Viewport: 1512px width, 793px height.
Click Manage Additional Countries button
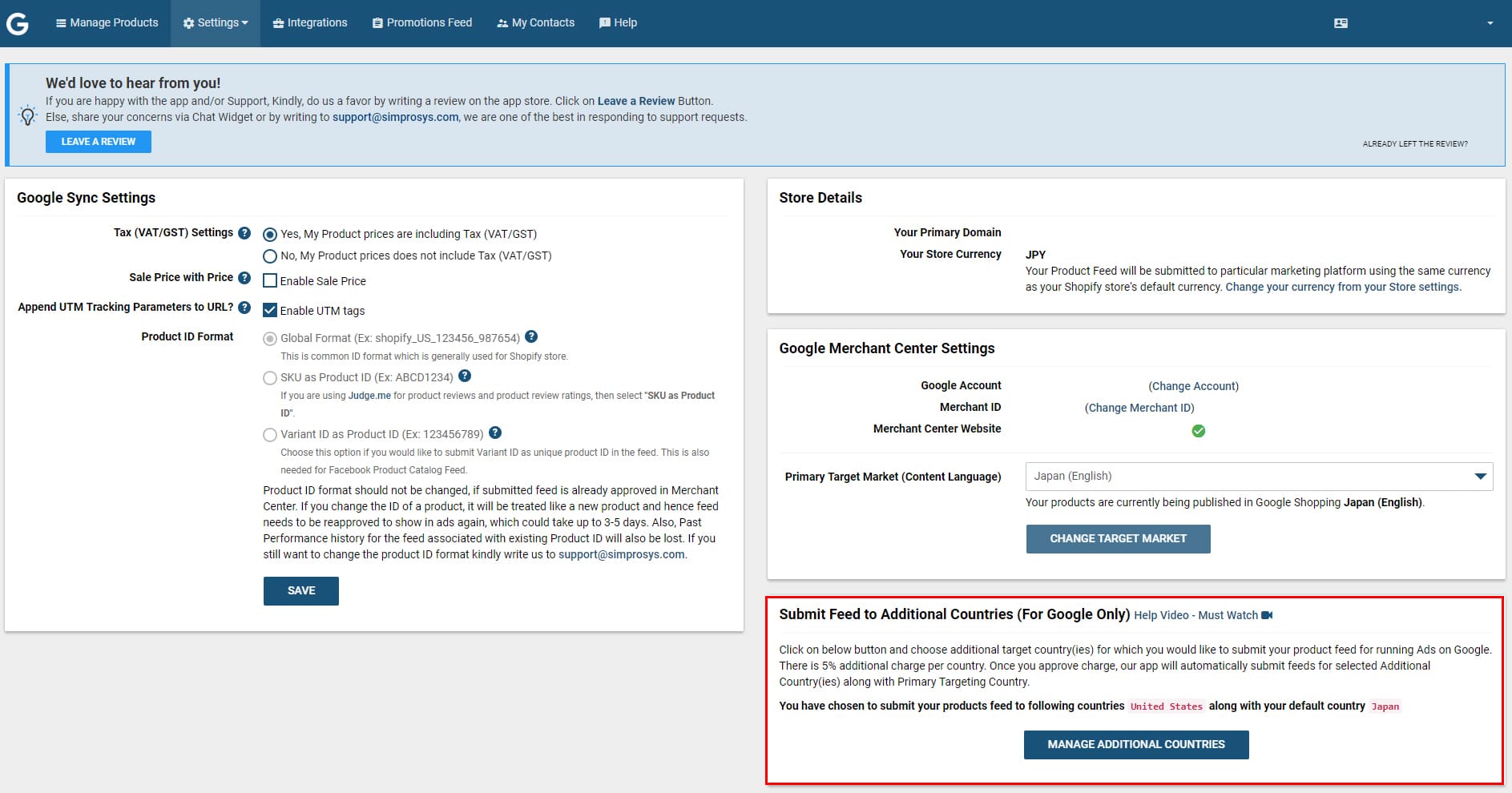(x=1136, y=745)
